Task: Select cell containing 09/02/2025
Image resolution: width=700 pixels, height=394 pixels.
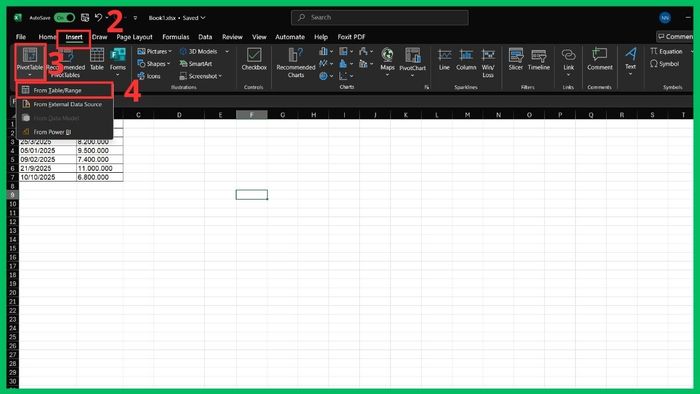Action: pos(47,159)
